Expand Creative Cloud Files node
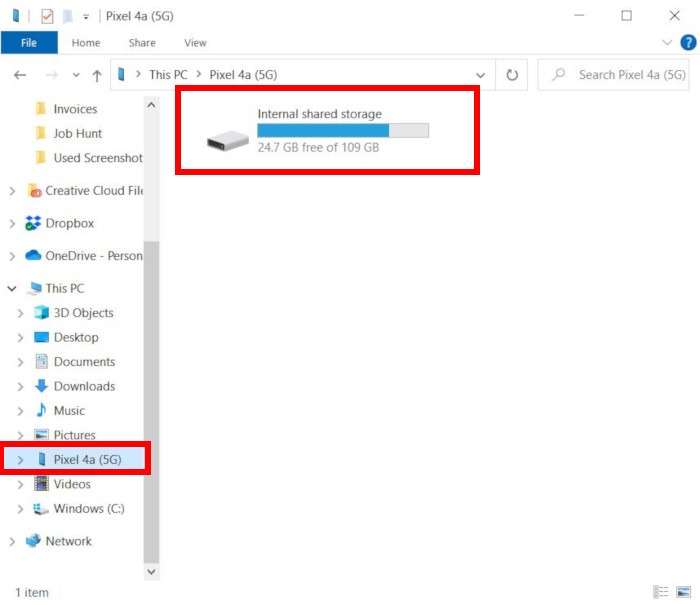 pyautogui.click(x=12, y=191)
